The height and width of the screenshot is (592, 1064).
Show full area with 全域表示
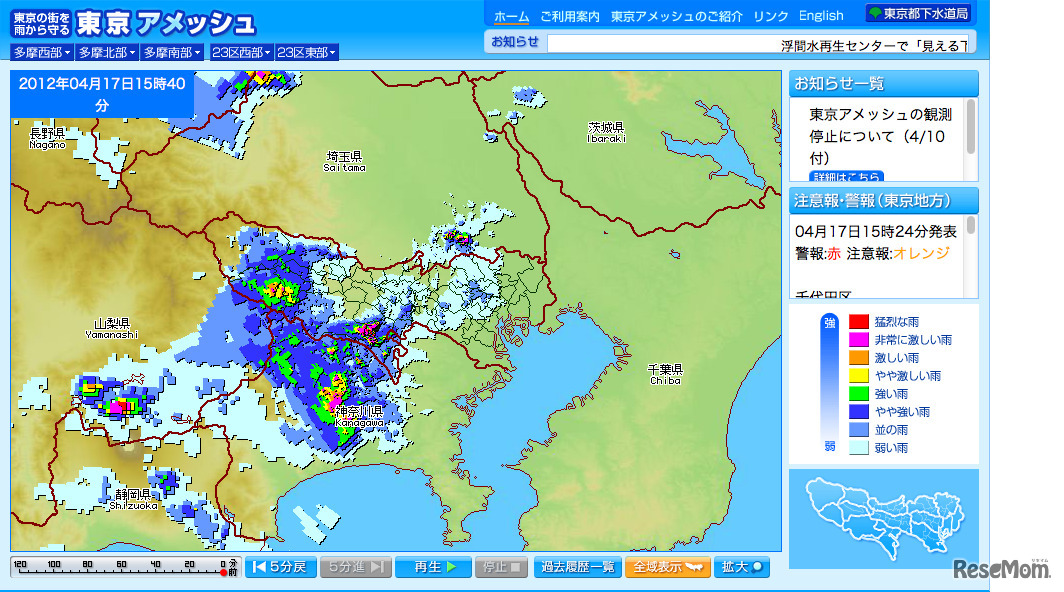pyautogui.click(x=668, y=567)
